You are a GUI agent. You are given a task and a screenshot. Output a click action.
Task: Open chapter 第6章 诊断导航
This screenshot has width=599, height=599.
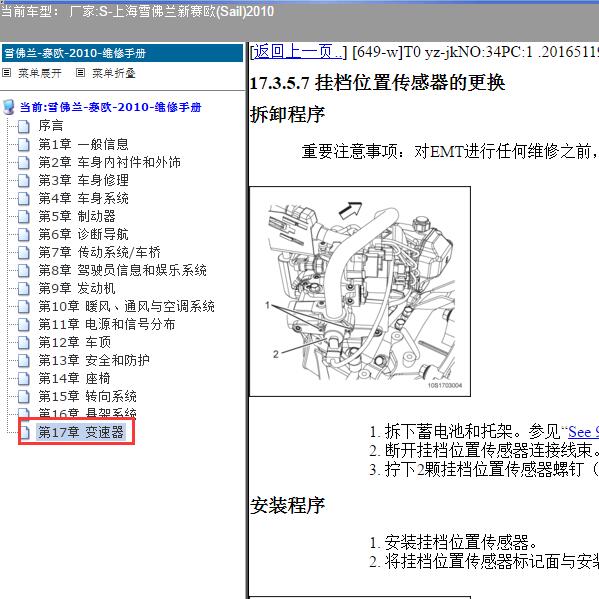(x=83, y=234)
